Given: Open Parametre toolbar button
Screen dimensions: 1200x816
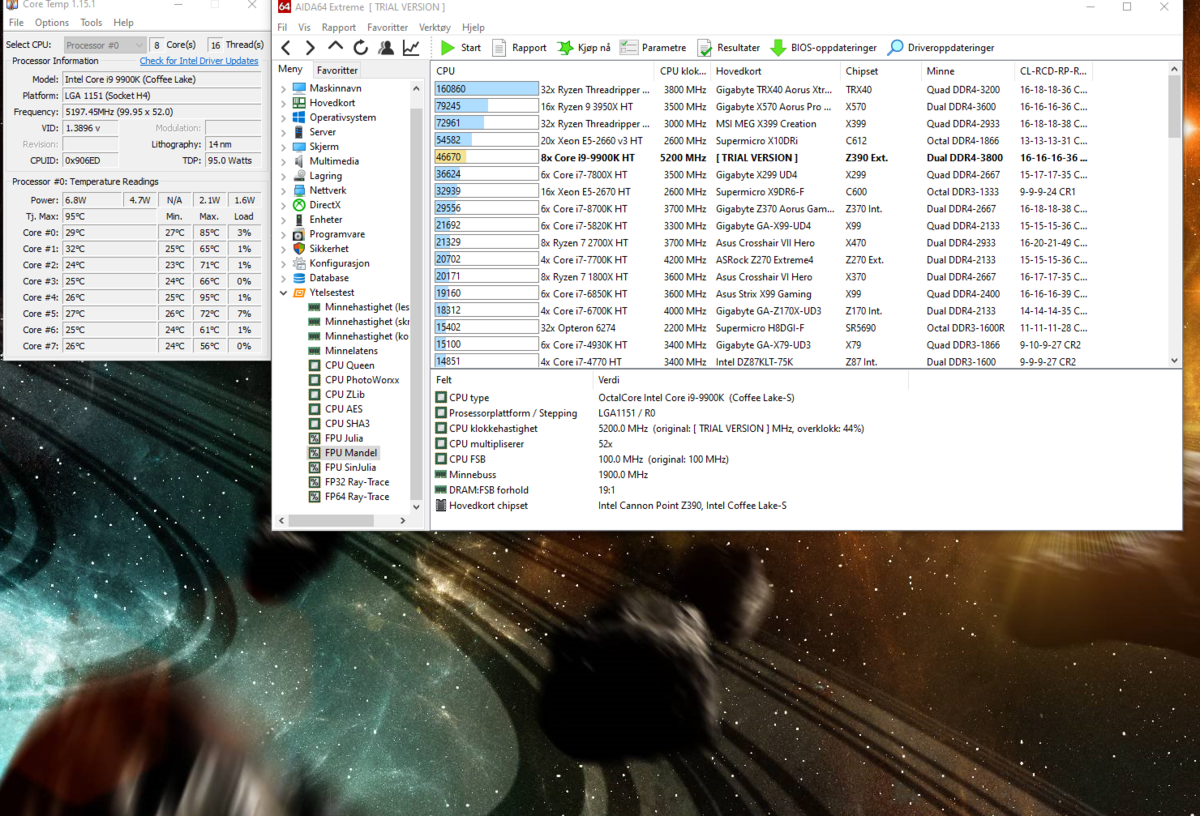Looking at the screenshot, I should pos(653,47).
